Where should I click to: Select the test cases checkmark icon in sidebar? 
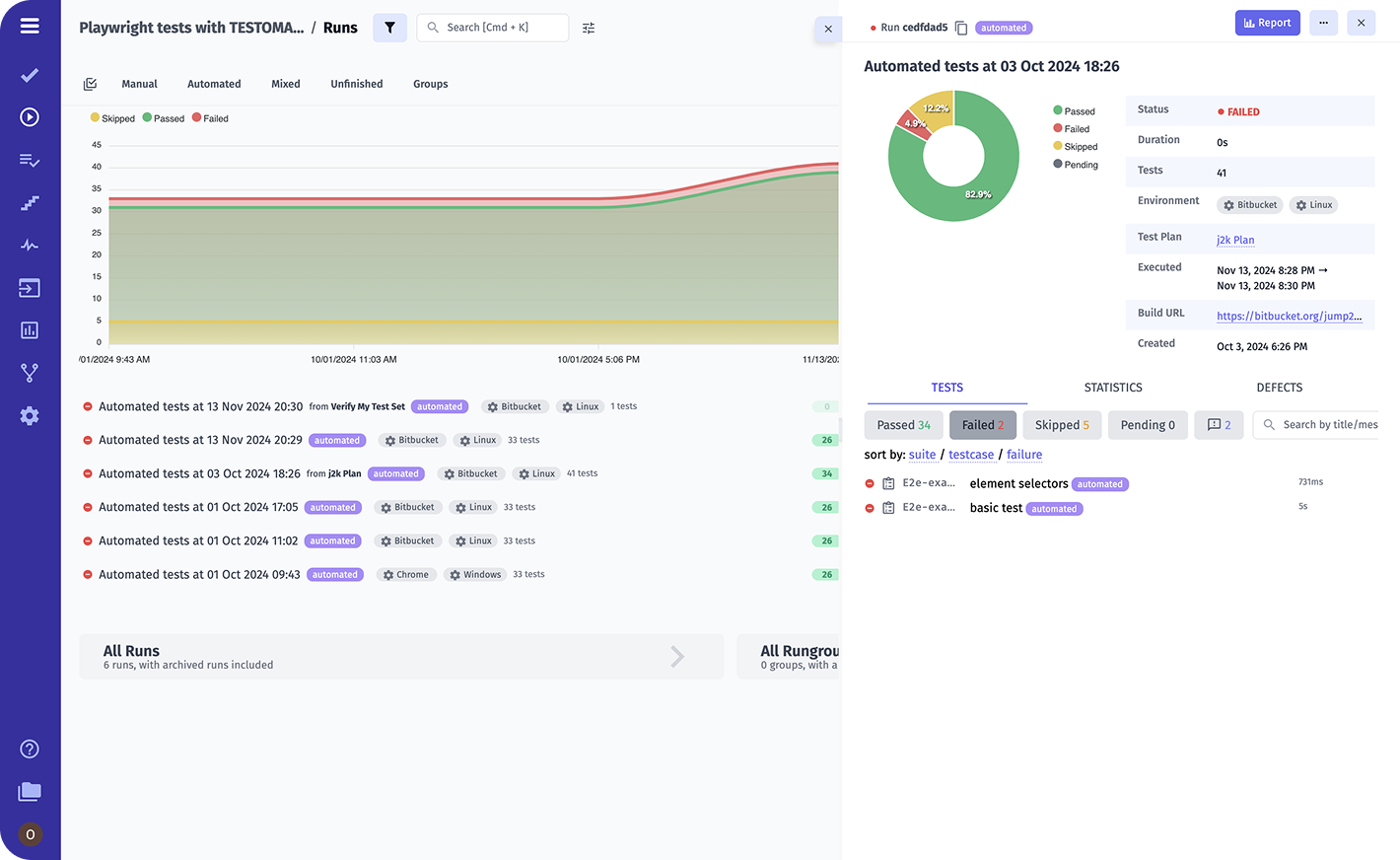[30, 75]
